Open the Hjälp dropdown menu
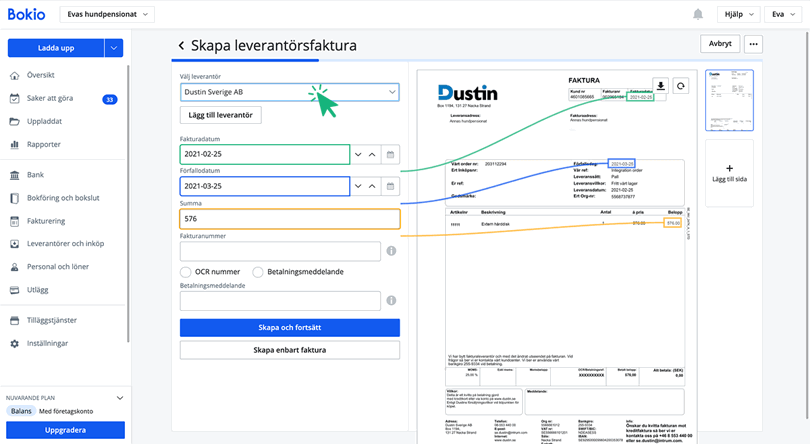Image resolution: width=810 pixels, height=444 pixels. coord(739,14)
